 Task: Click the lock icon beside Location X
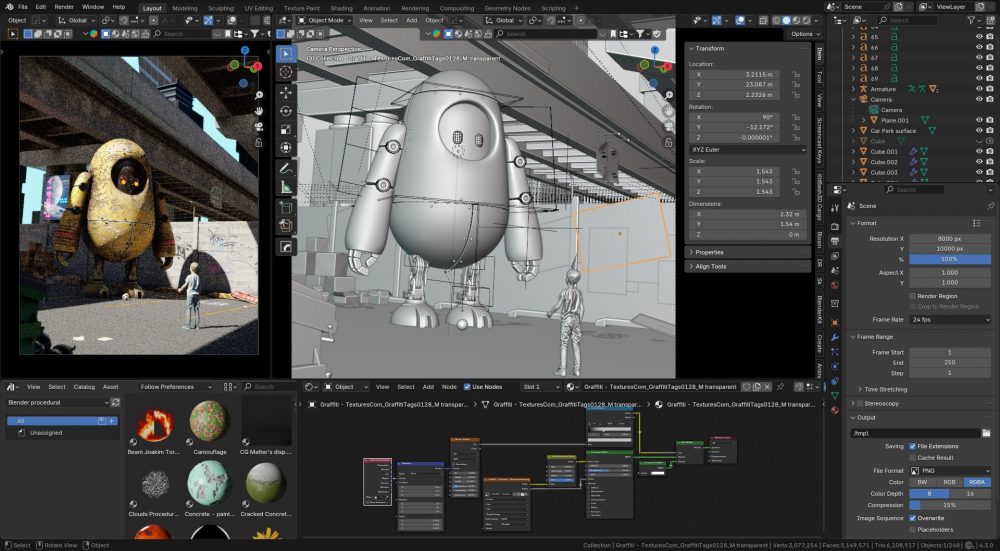click(x=795, y=75)
